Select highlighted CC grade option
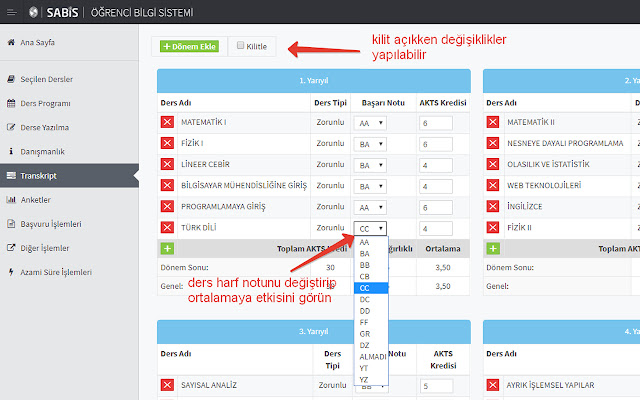This screenshot has height=400, width=640. 371,288
